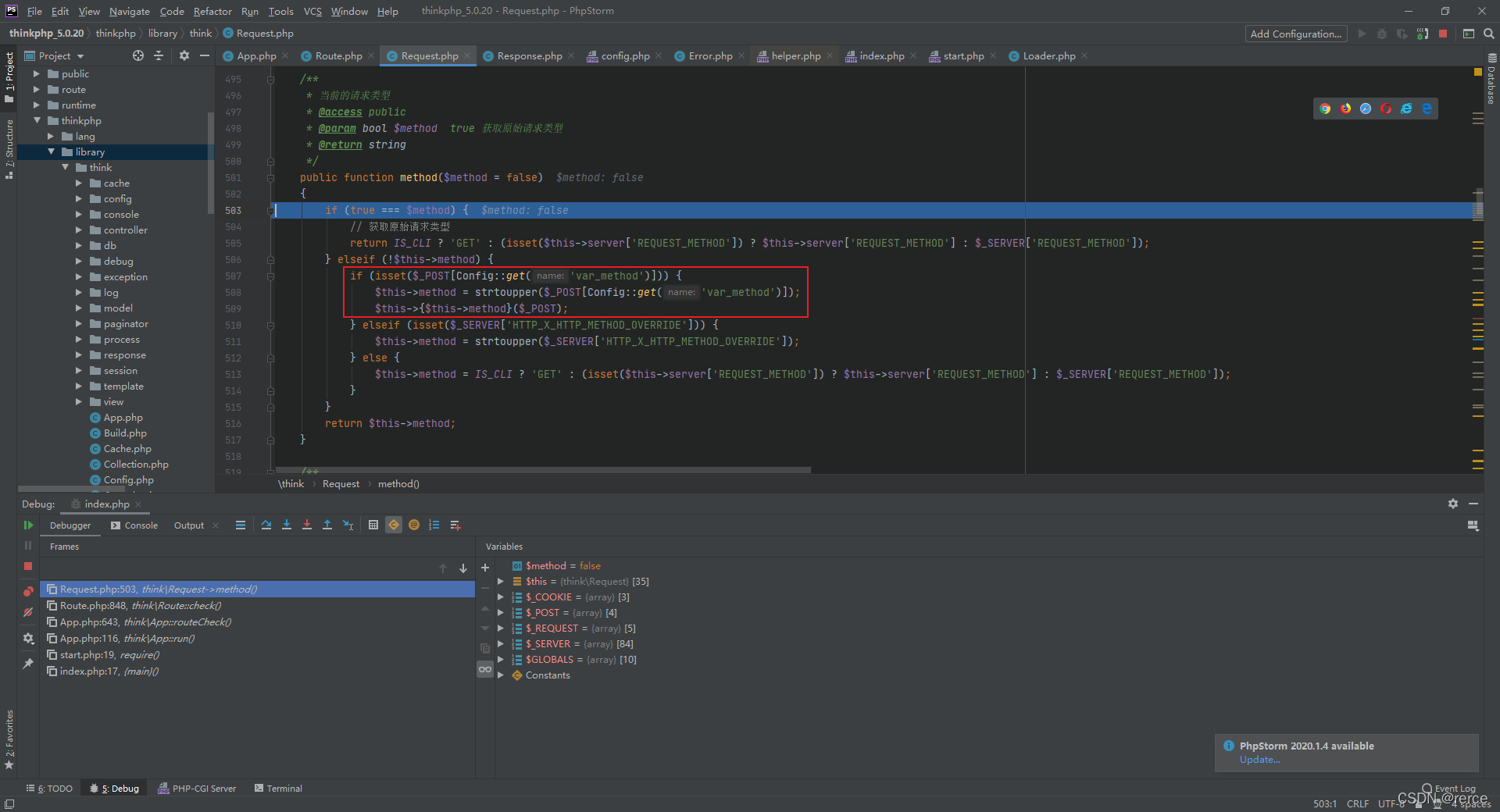
Task: Click the Search Everywhere magnifier icon
Action: click(1489, 34)
